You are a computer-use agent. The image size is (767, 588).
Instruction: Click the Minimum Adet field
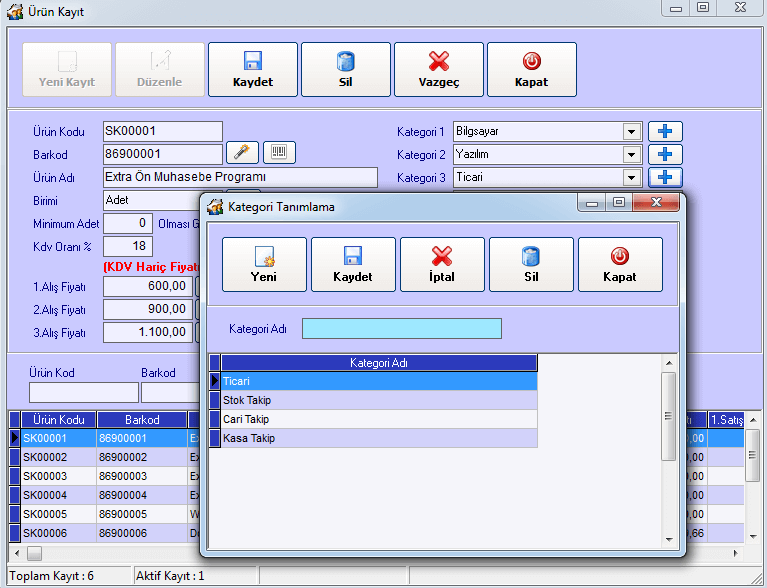pos(128,224)
